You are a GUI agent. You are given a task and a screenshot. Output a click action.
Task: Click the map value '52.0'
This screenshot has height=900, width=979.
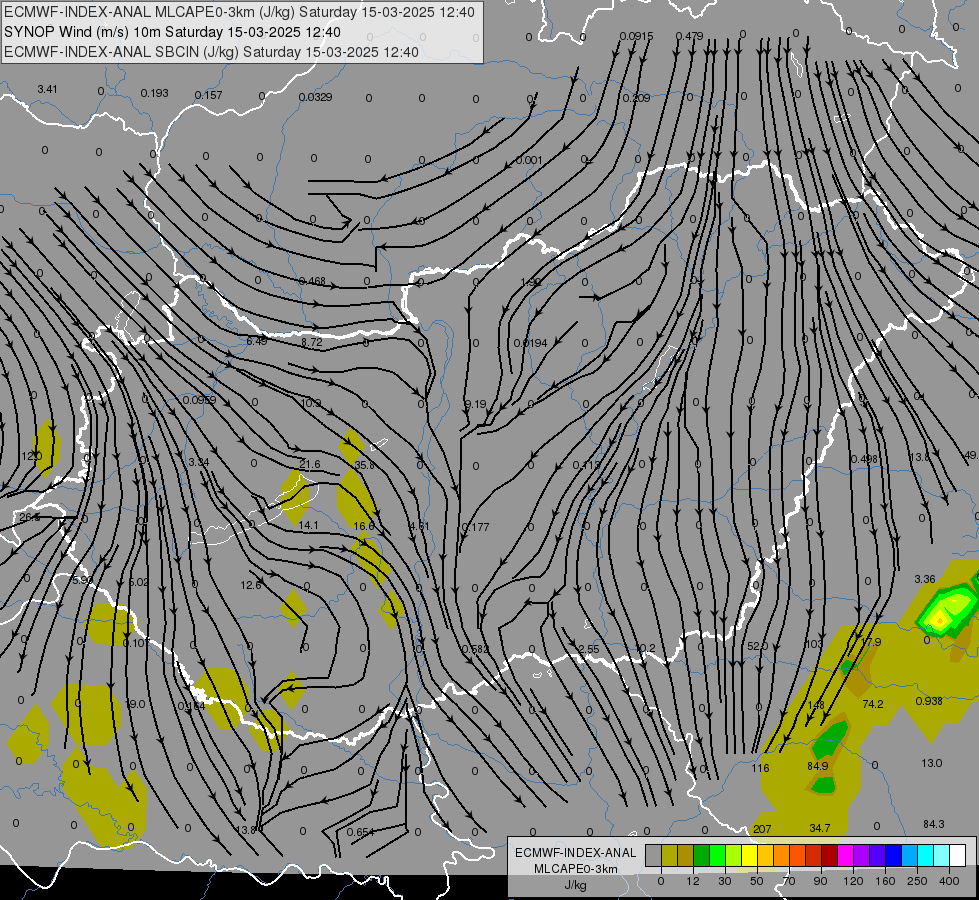pos(757,646)
